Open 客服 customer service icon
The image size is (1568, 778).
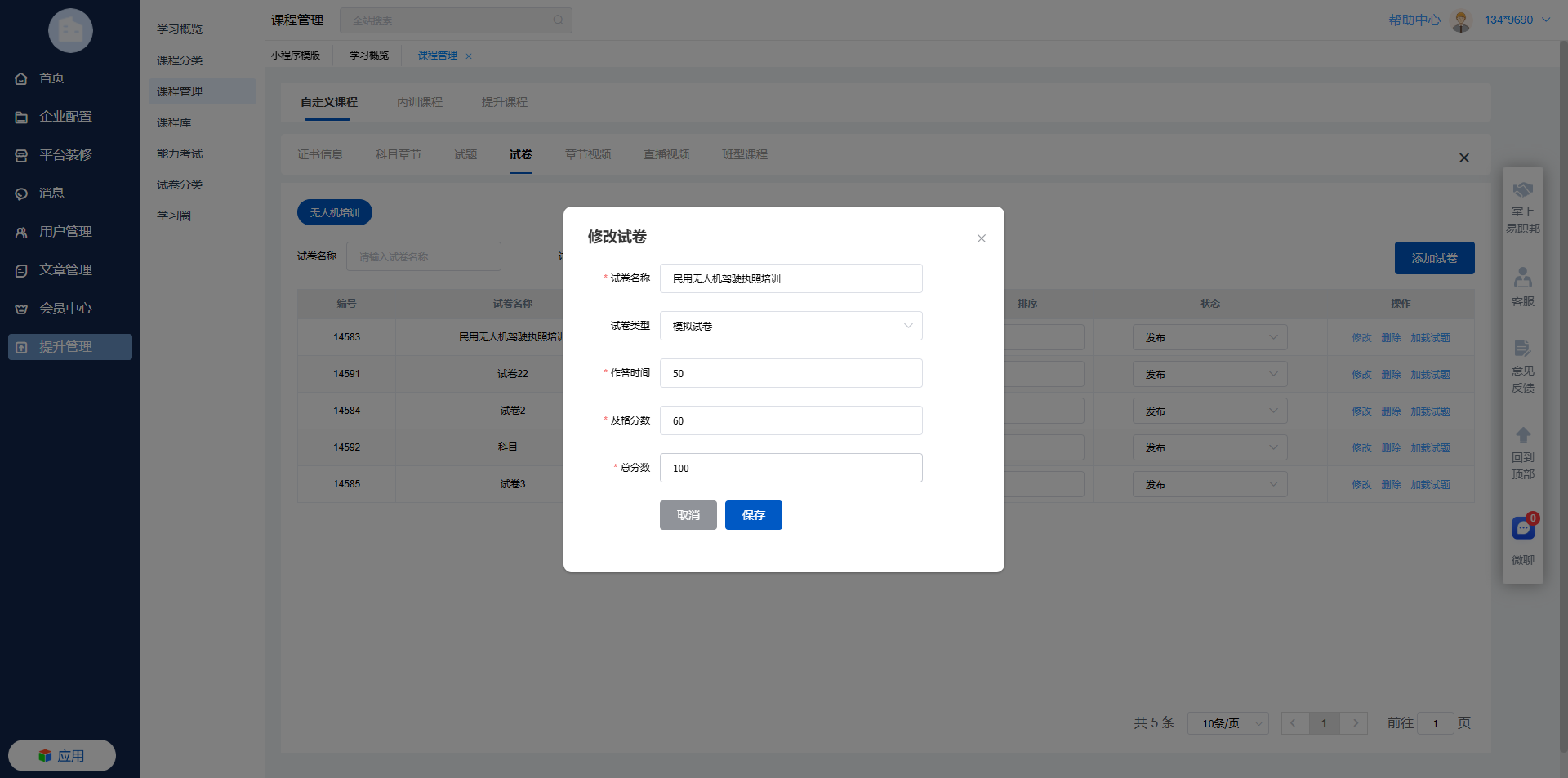click(x=1523, y=278)
